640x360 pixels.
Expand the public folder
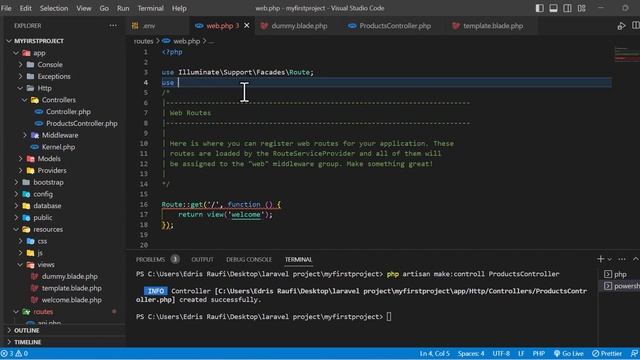tap(16, 218)
